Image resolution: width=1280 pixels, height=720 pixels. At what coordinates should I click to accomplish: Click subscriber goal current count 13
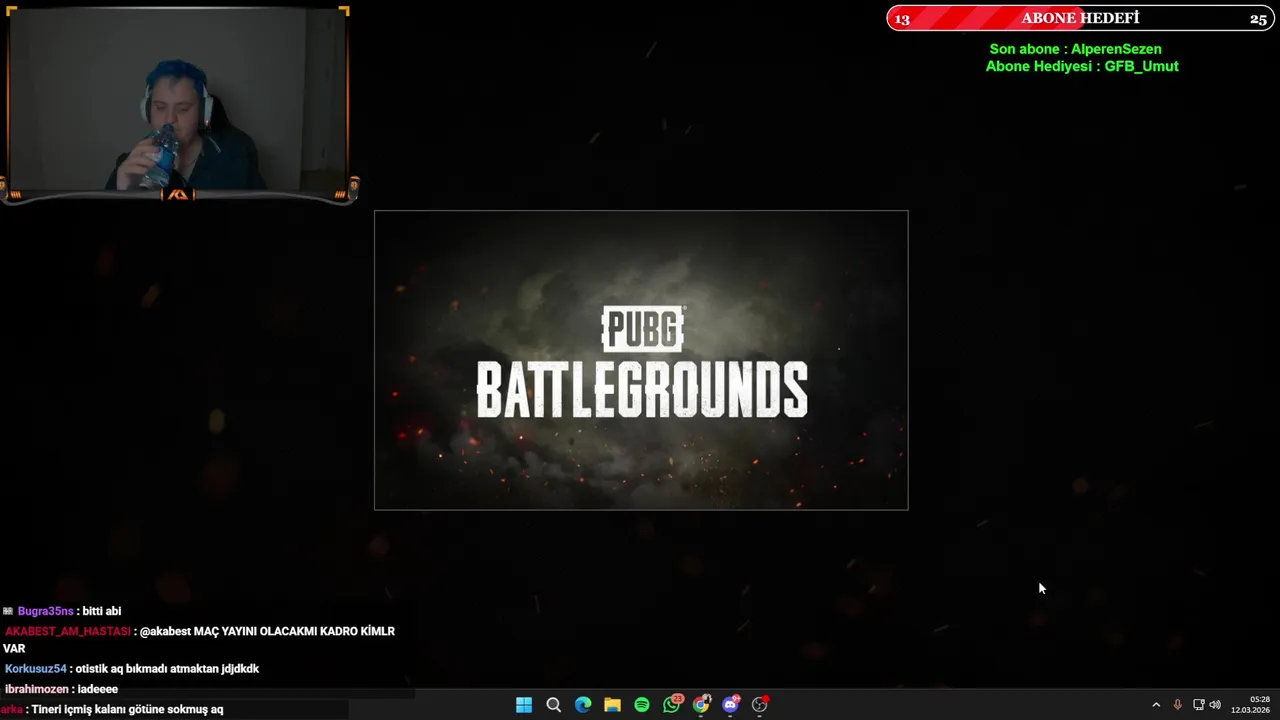[x=902, y=19]
